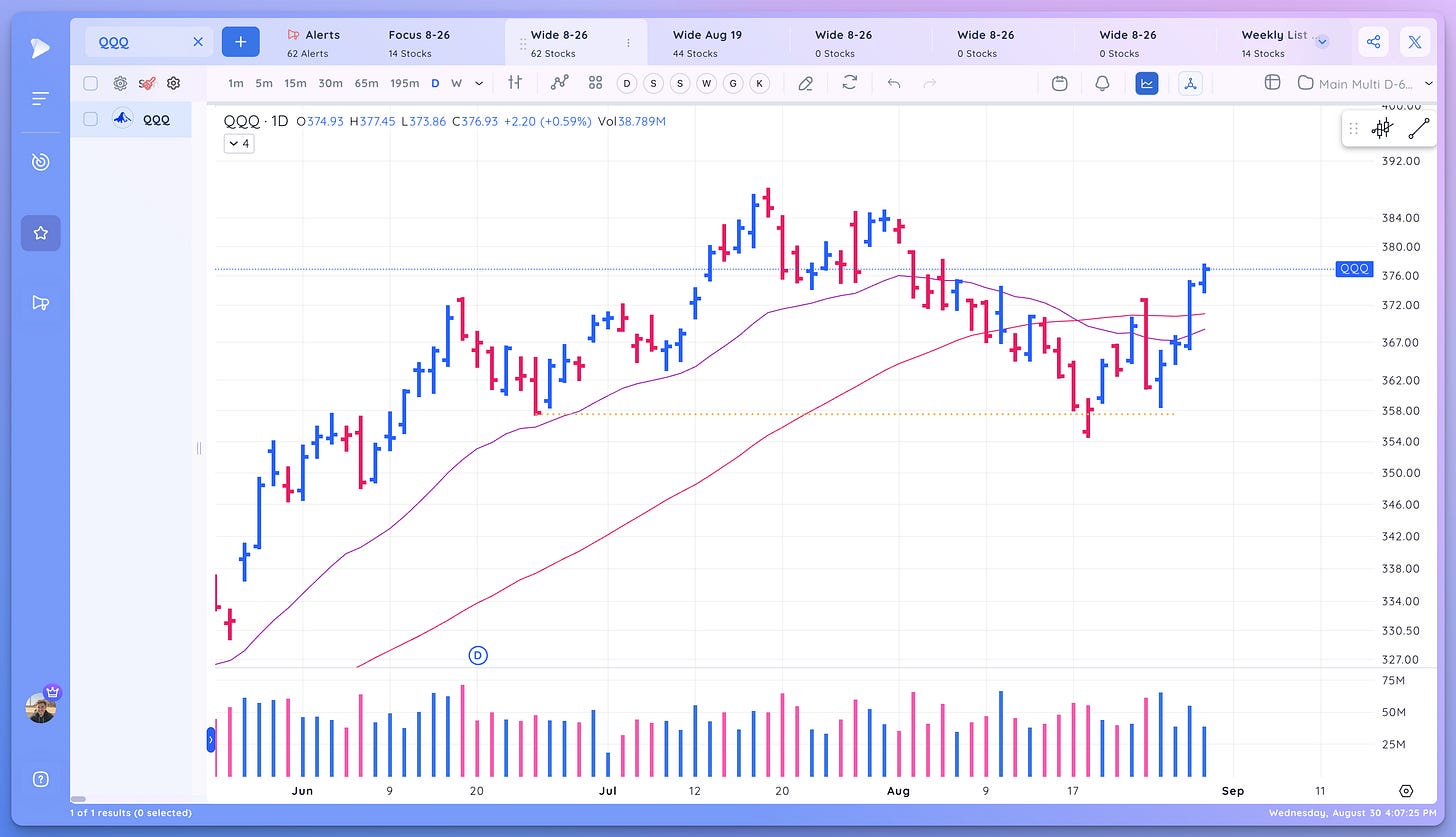Switch to the Weekly List tab
Image resolution: width=1456 pixels, height=837 pixels.
[1274, 43]
